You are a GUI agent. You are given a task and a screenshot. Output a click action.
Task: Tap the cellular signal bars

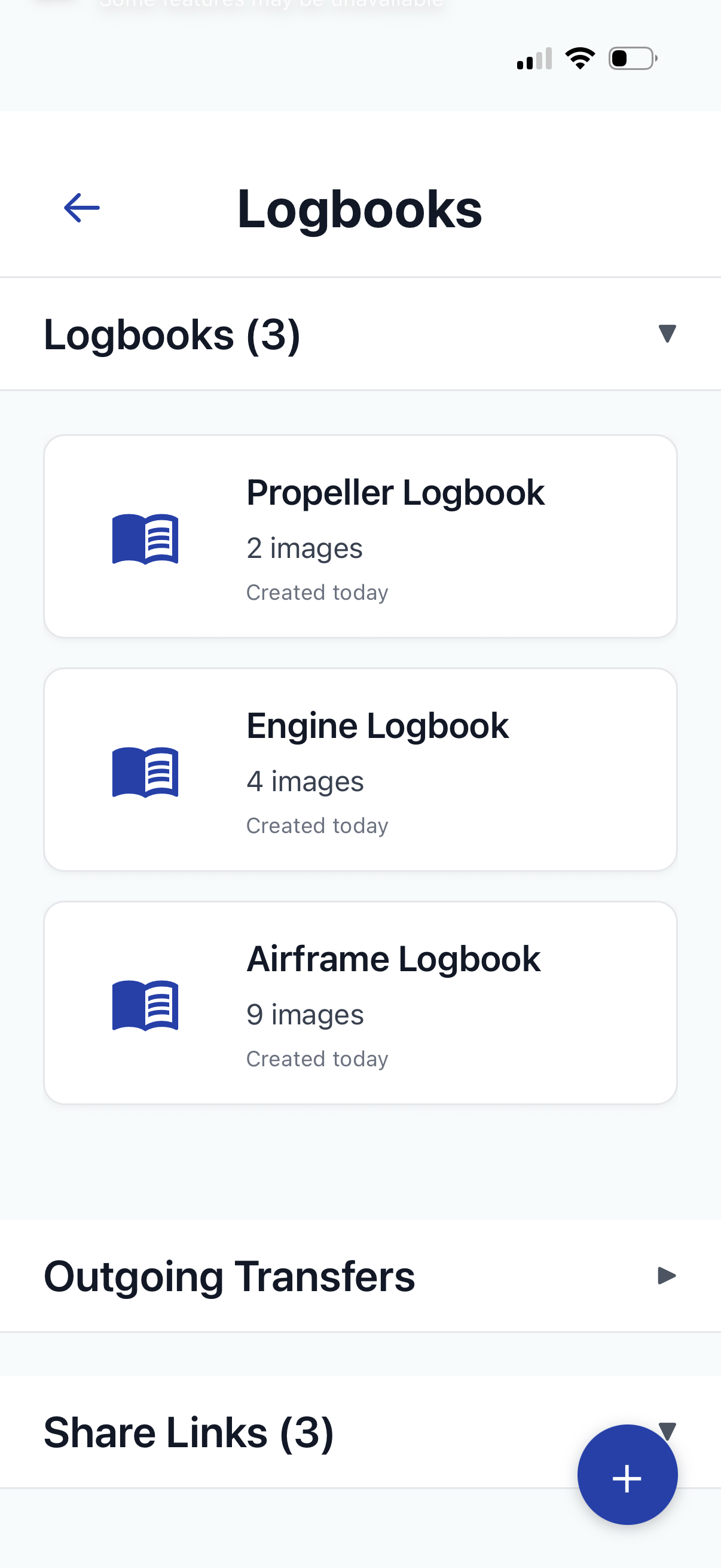click(x=534, y=58)
